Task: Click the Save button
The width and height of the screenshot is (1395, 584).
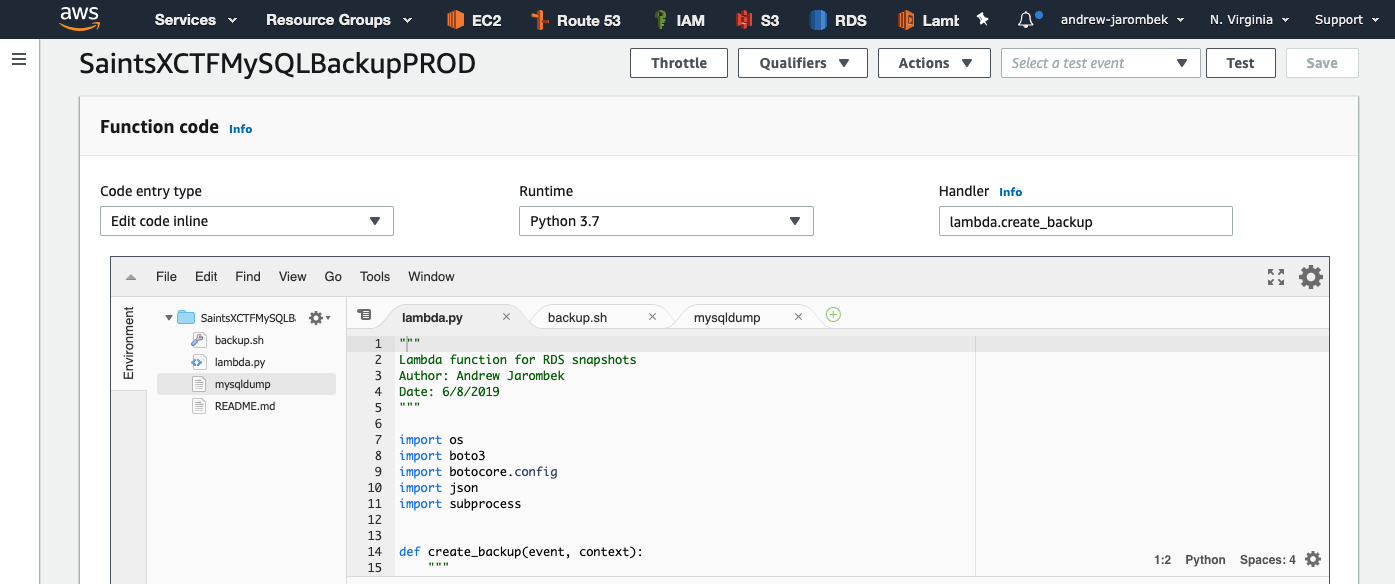Action: coord(1322,63)
